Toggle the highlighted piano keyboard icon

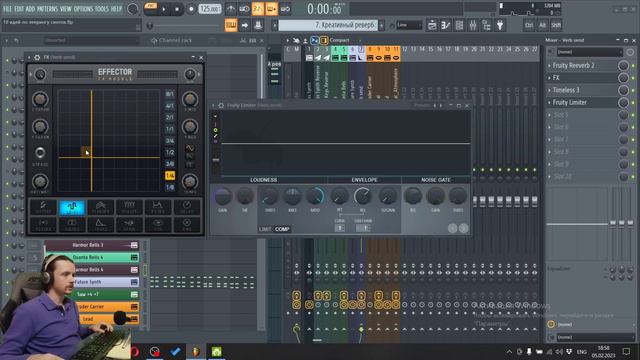(231, 25)
